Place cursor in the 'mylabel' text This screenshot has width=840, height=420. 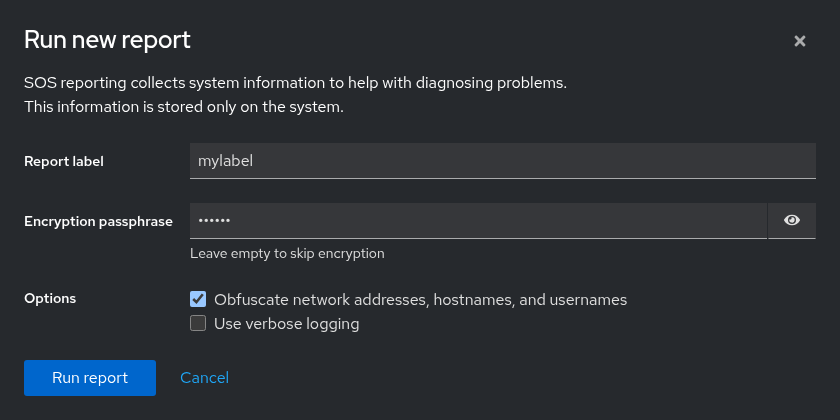tap(225, 161)
